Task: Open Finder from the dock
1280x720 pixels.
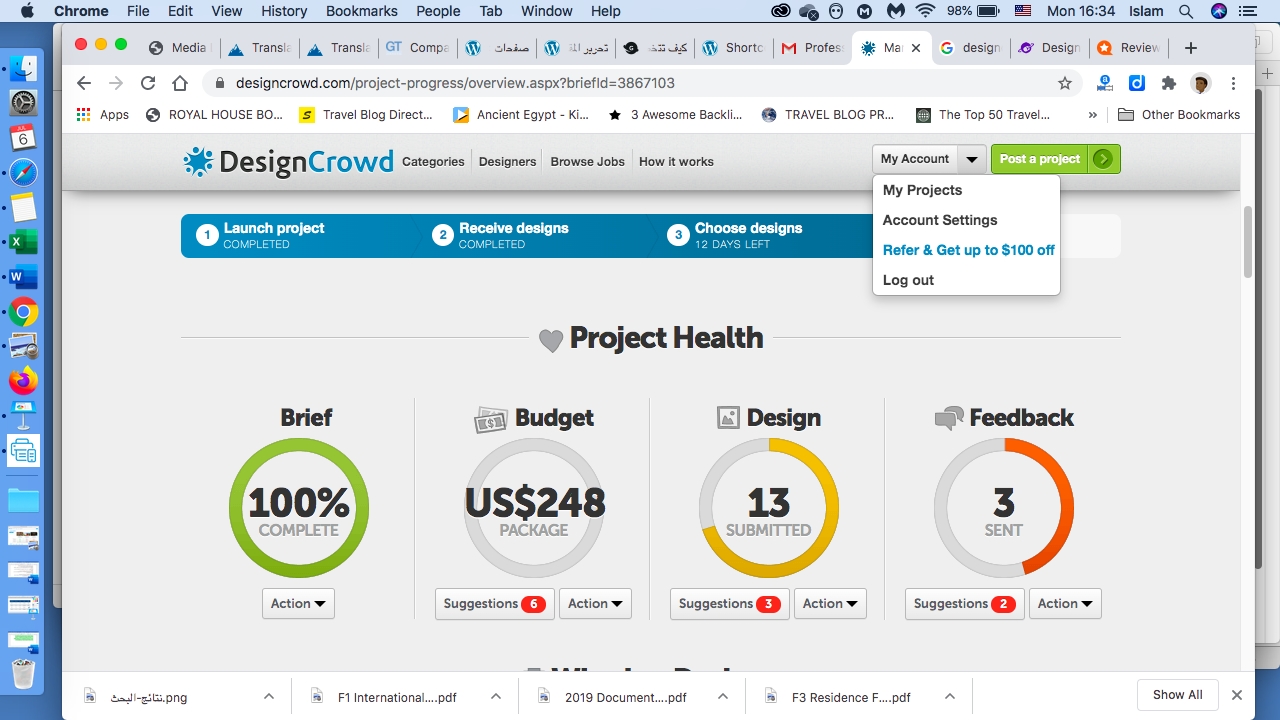Action: tap(23, 69)
